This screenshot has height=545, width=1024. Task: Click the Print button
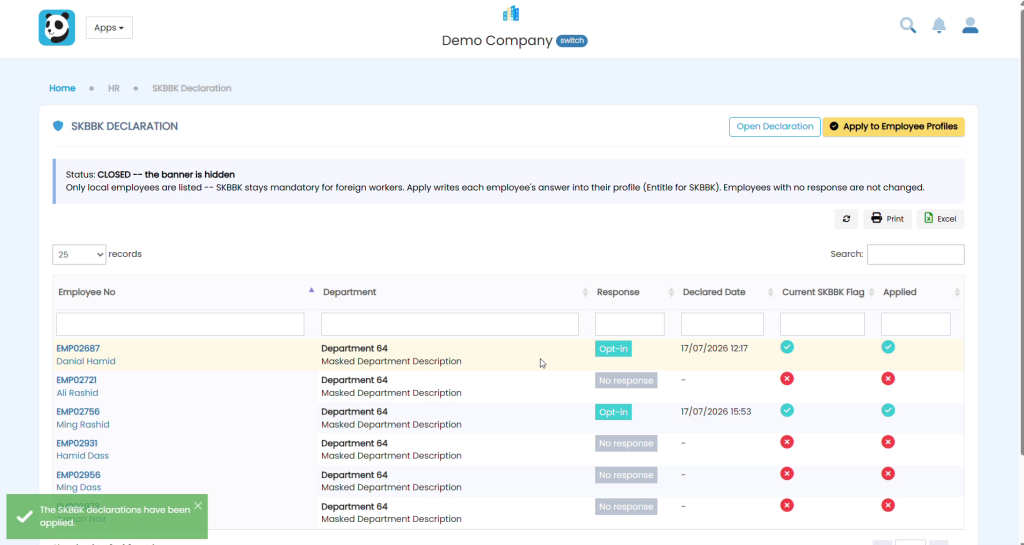click(888, 219)
